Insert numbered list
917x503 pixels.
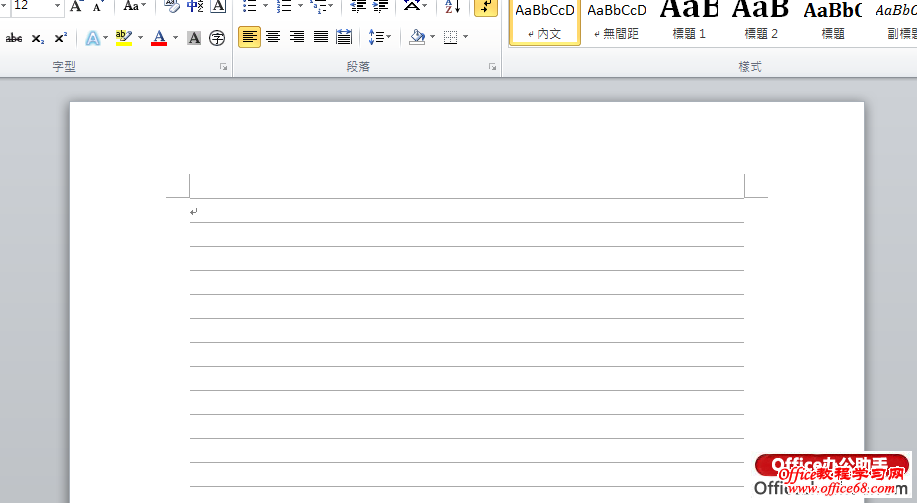point(284,6)
